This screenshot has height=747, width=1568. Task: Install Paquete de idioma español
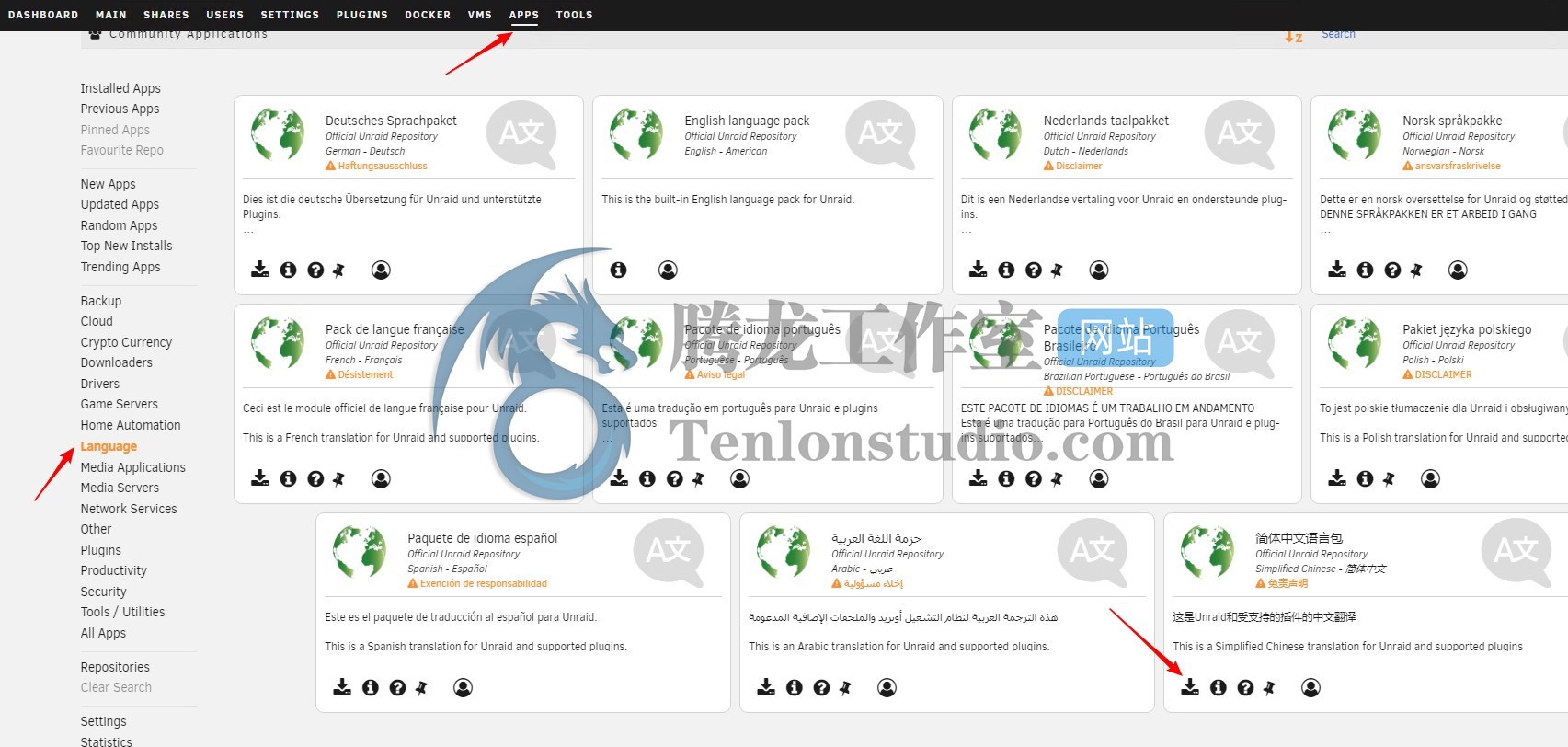(342, 686)
